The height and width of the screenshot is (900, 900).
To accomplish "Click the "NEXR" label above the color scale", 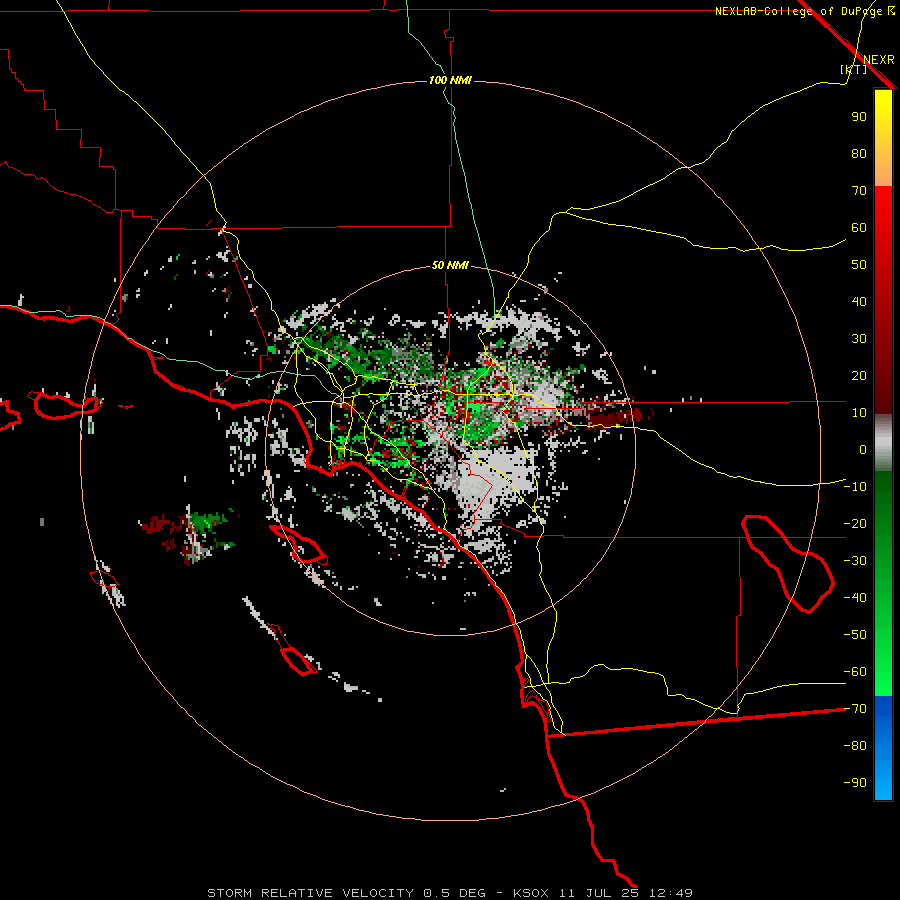I will [879, 60].
